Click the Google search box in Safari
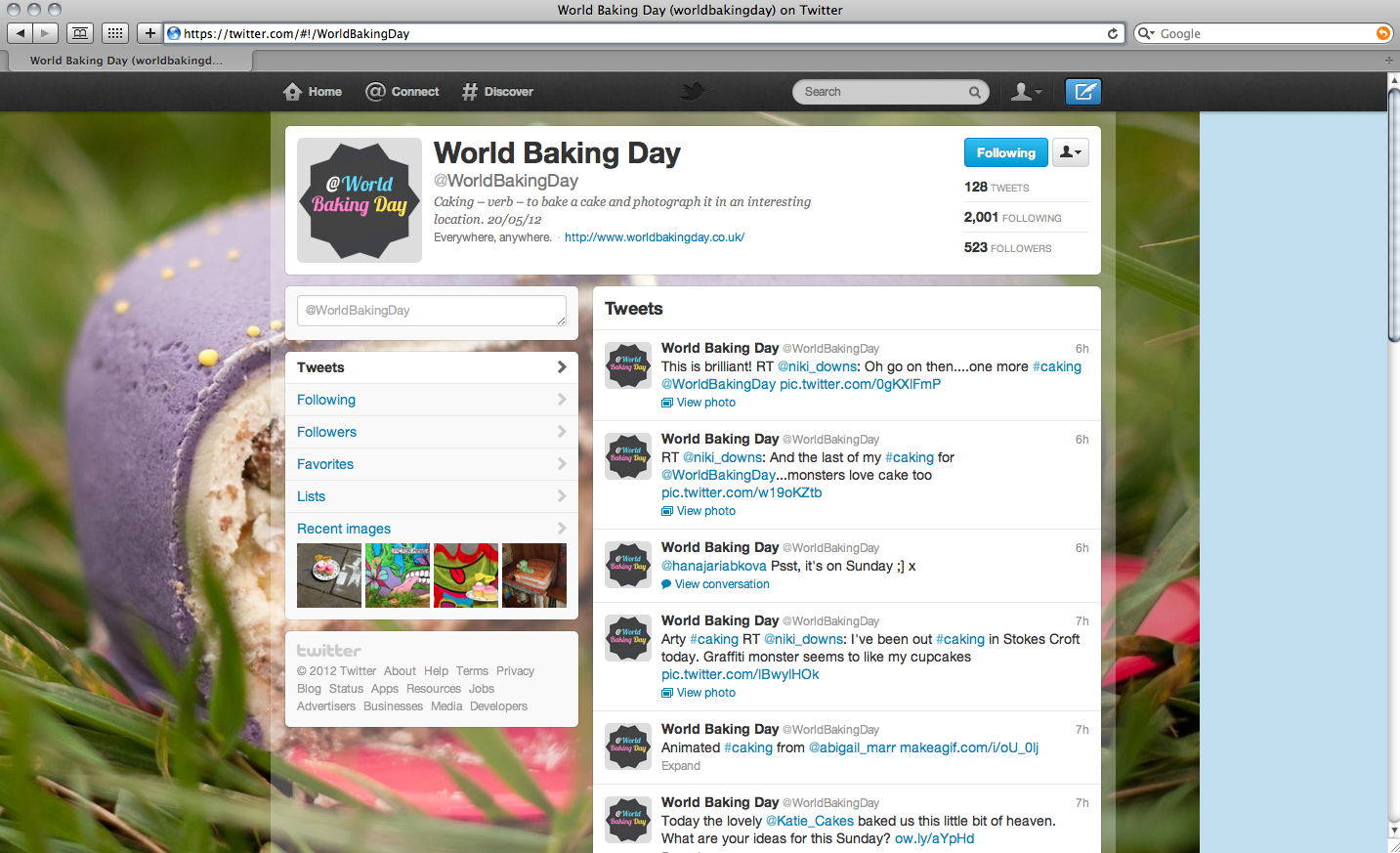Screen dimensions: 1400x853 click(1262, 33)
